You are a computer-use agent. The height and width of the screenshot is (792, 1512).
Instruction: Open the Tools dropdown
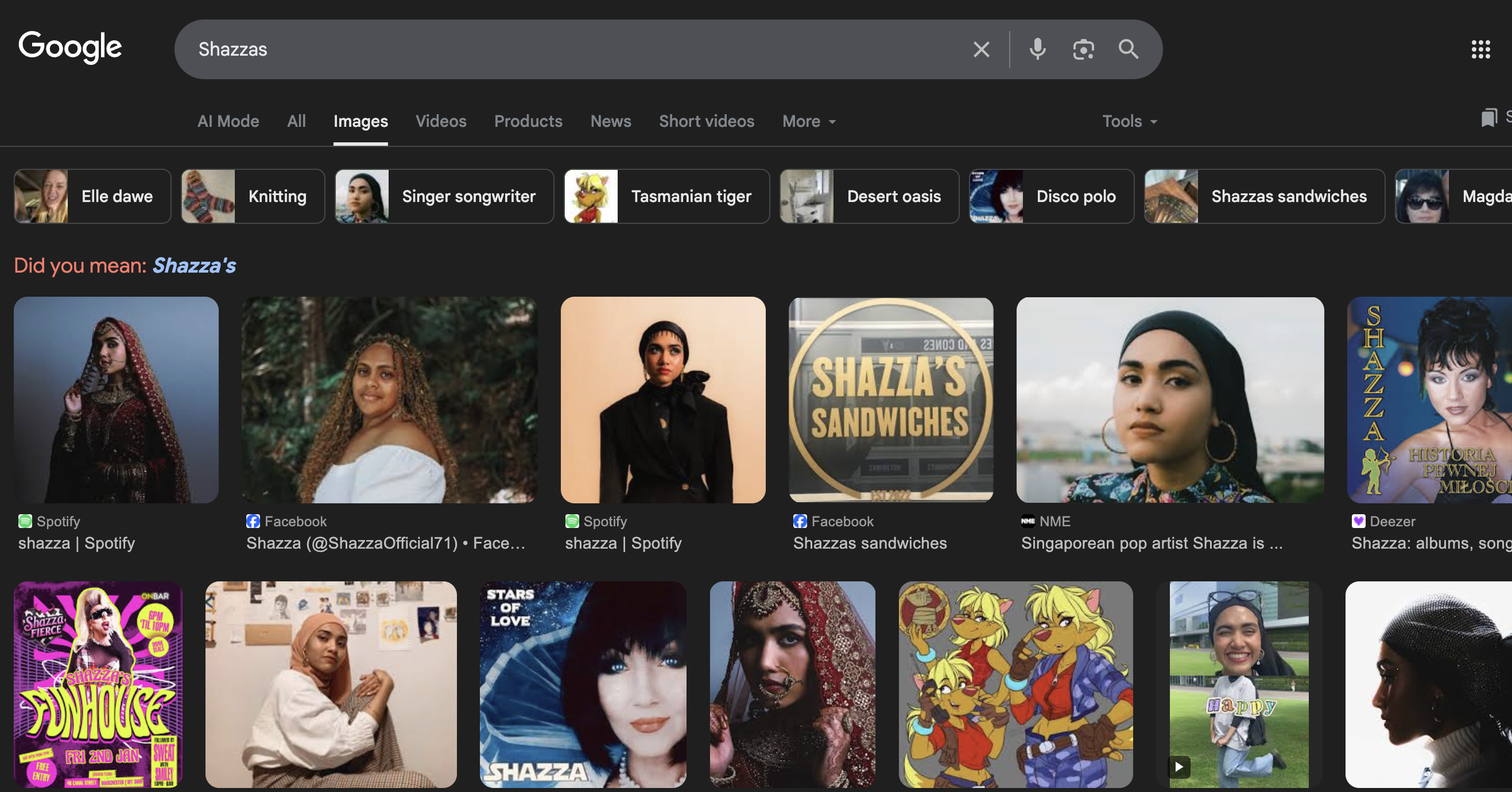[x=1129, y=122]
